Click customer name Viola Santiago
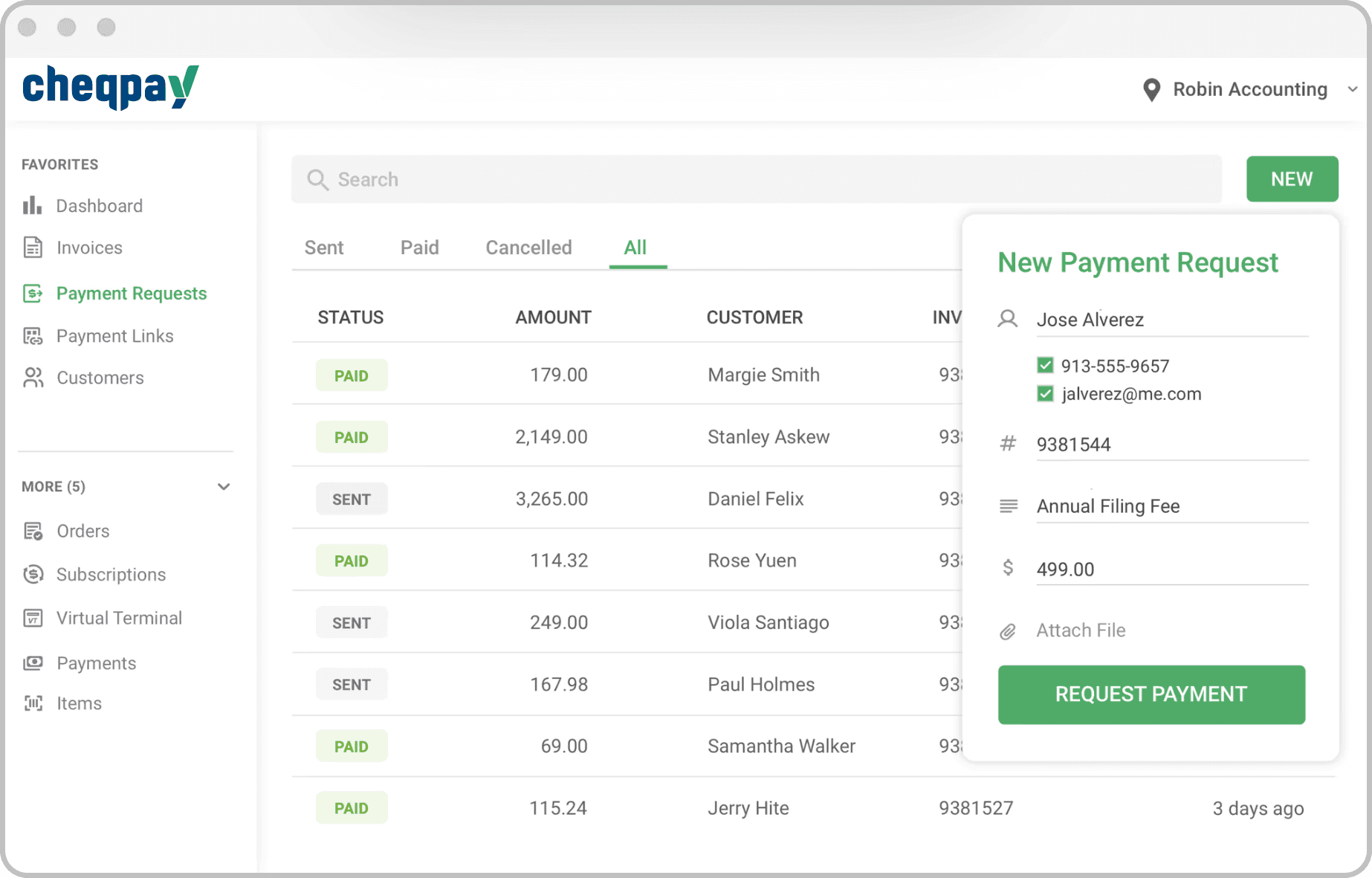Viewport: 1372px width, 878px height. pyautogui.click(x=768, y=623)
